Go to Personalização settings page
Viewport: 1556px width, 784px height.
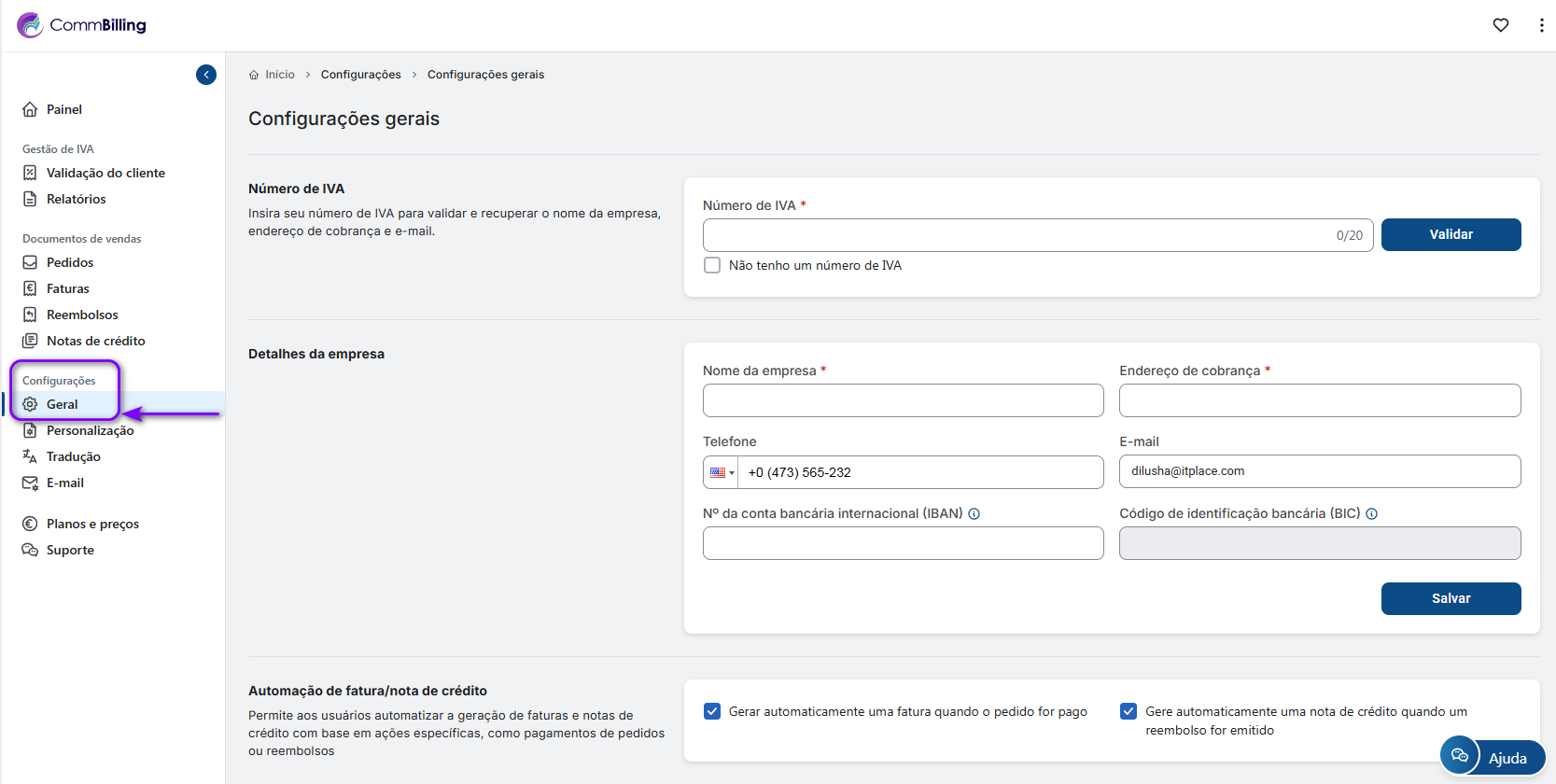pos(90,430)
